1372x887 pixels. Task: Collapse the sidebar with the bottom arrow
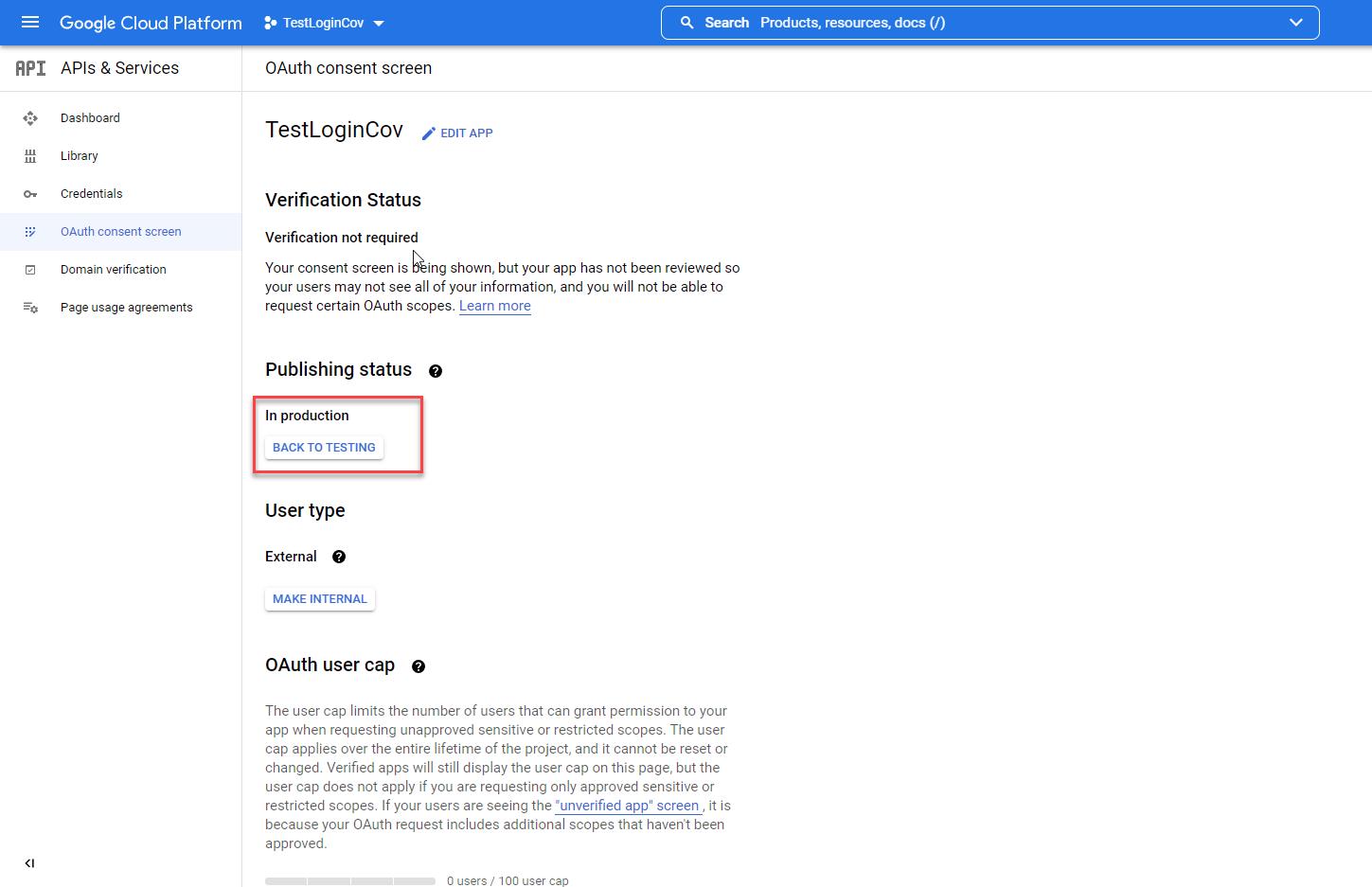[x=29, y=863]
